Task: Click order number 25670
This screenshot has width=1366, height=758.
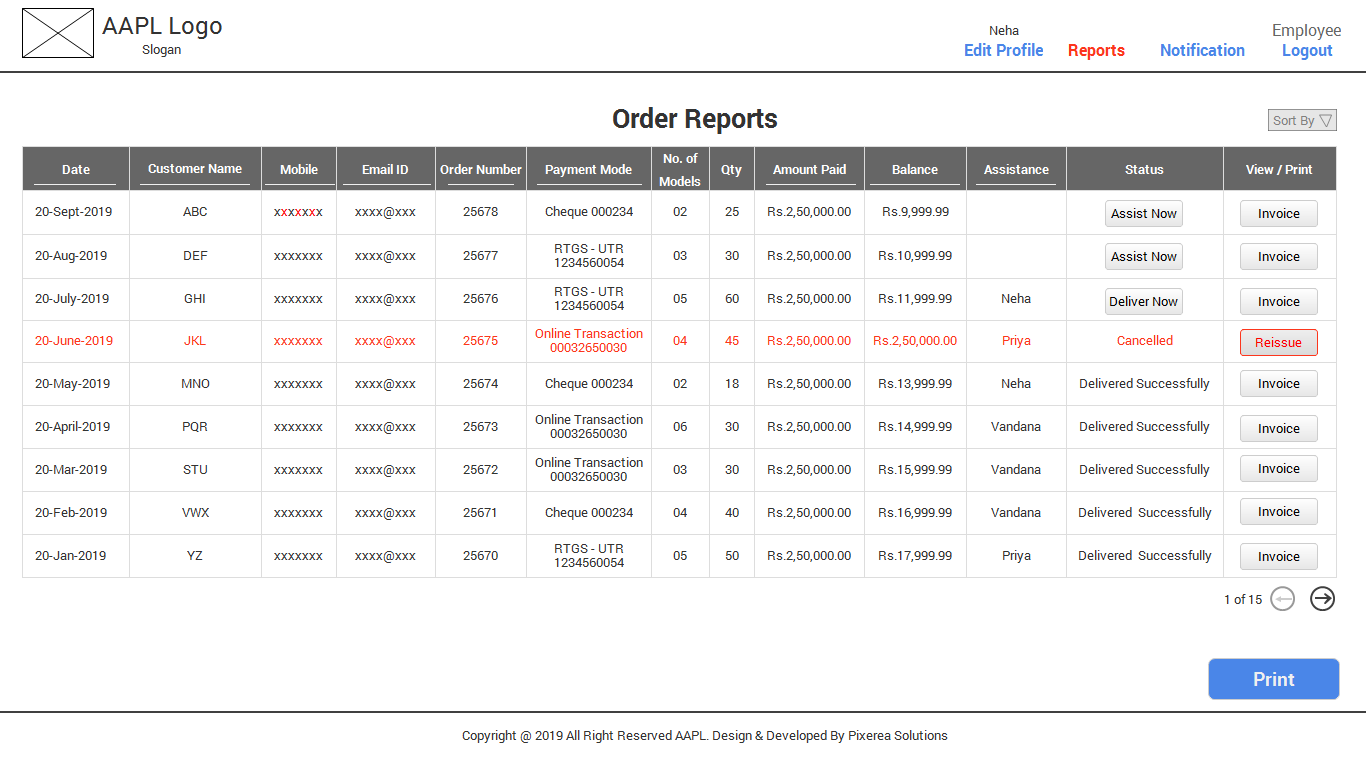Action: pyautogui.click(x=480, y=556)
